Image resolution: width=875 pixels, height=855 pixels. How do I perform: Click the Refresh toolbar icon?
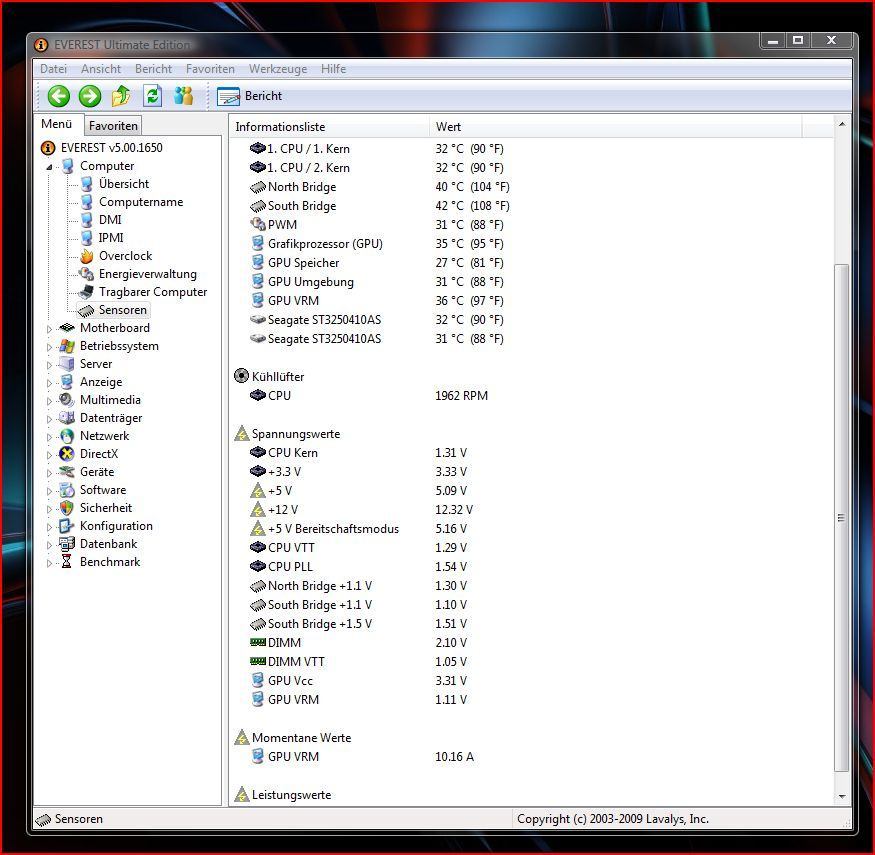(x=152, y=96)
